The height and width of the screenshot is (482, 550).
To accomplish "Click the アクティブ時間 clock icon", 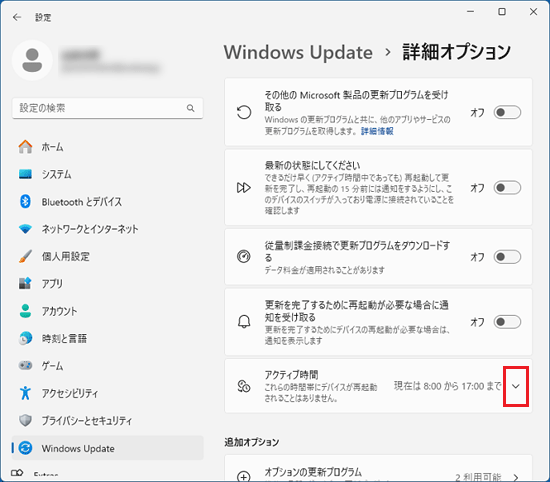I will tap(244, 386).
